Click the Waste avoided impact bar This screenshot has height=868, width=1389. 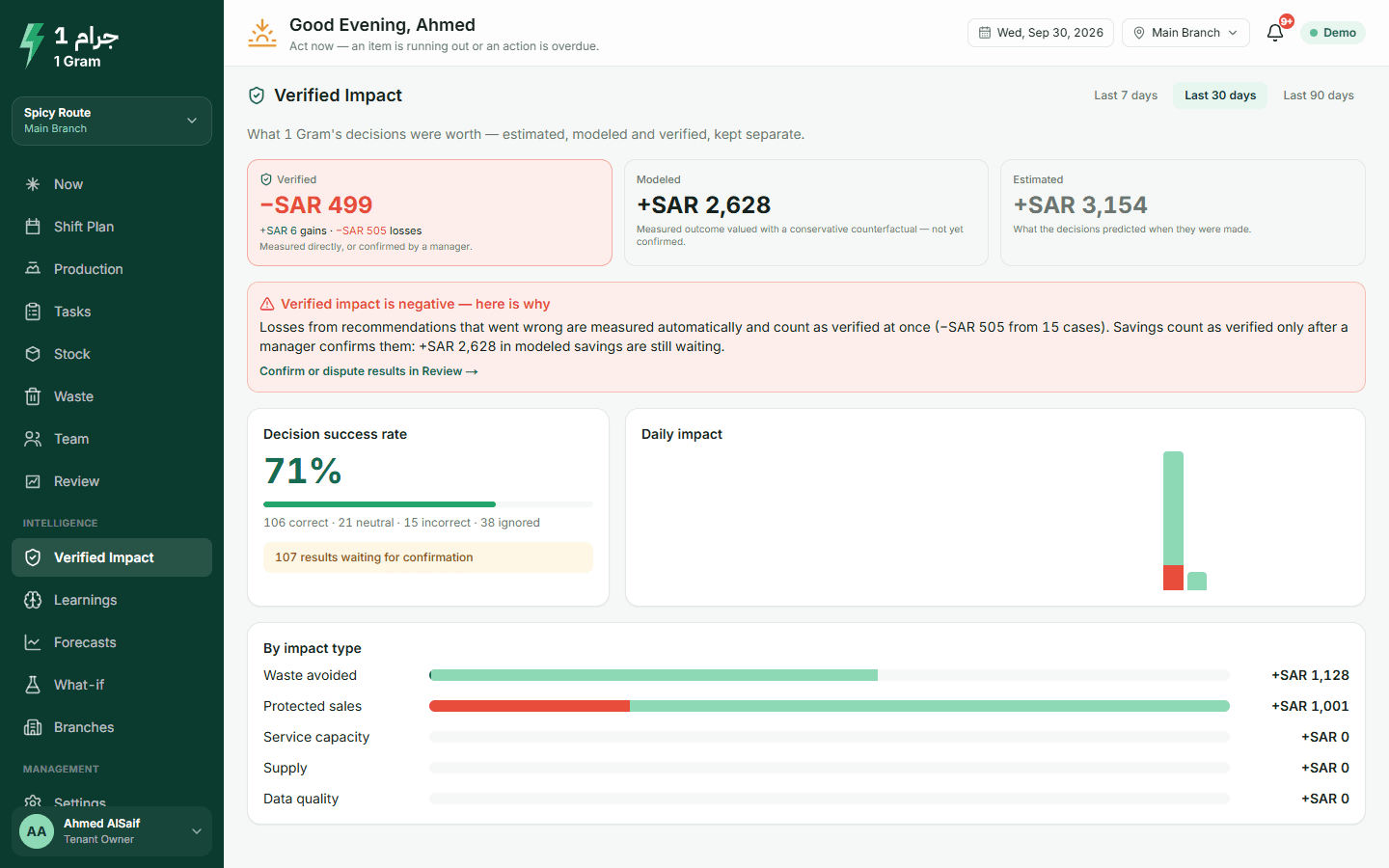click(830, 675)
